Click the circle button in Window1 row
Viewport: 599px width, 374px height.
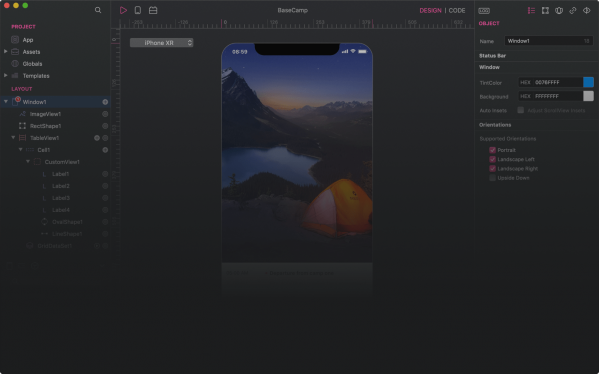pos(105,102)
